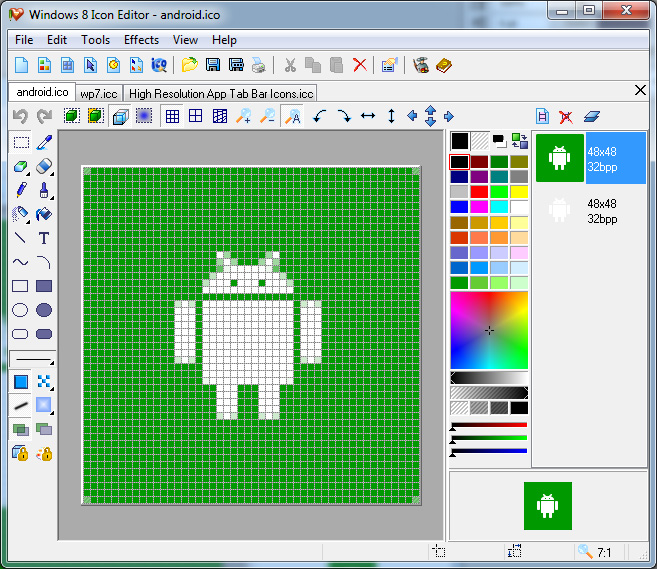Choose the paint brush tool

pos(43,190)
